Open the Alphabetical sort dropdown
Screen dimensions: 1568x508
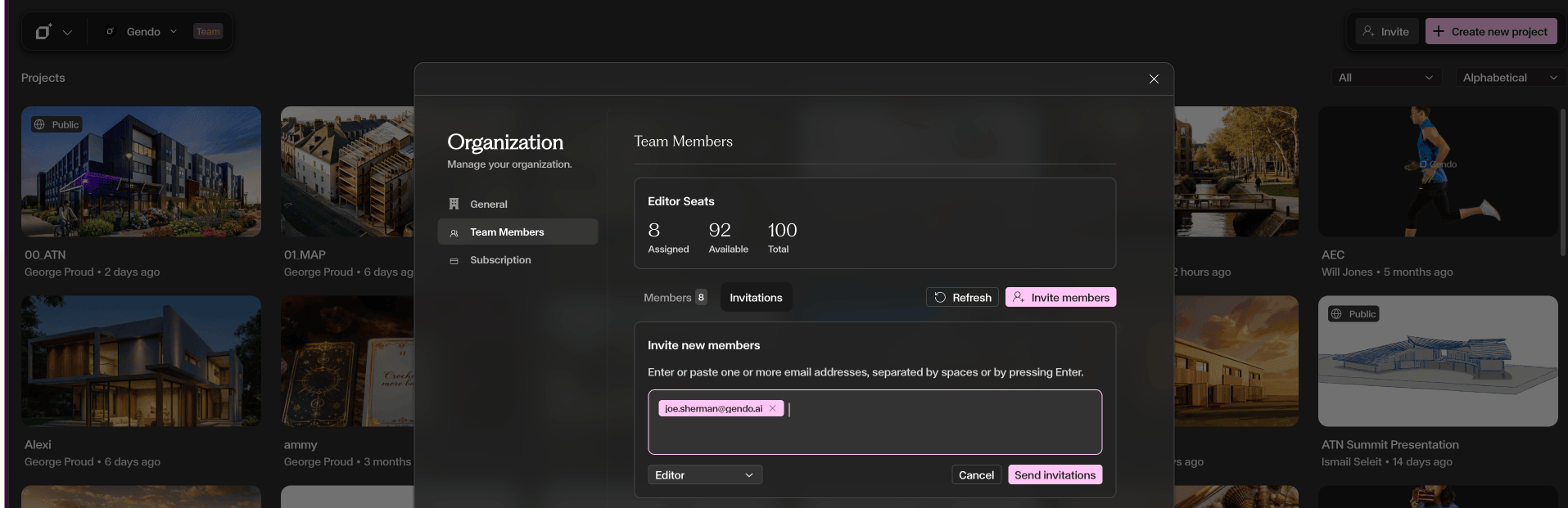click(1510, 78)
